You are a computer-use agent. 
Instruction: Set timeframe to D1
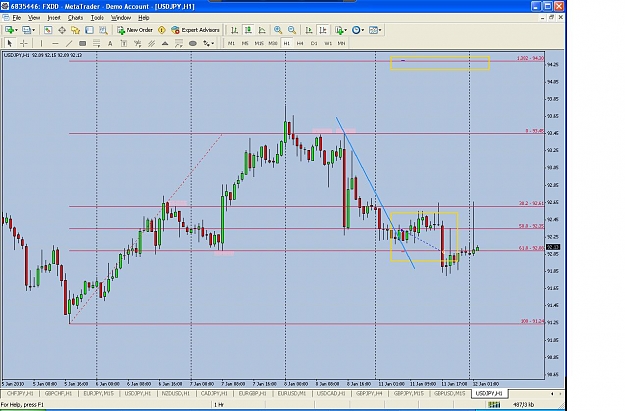[314, 43]
